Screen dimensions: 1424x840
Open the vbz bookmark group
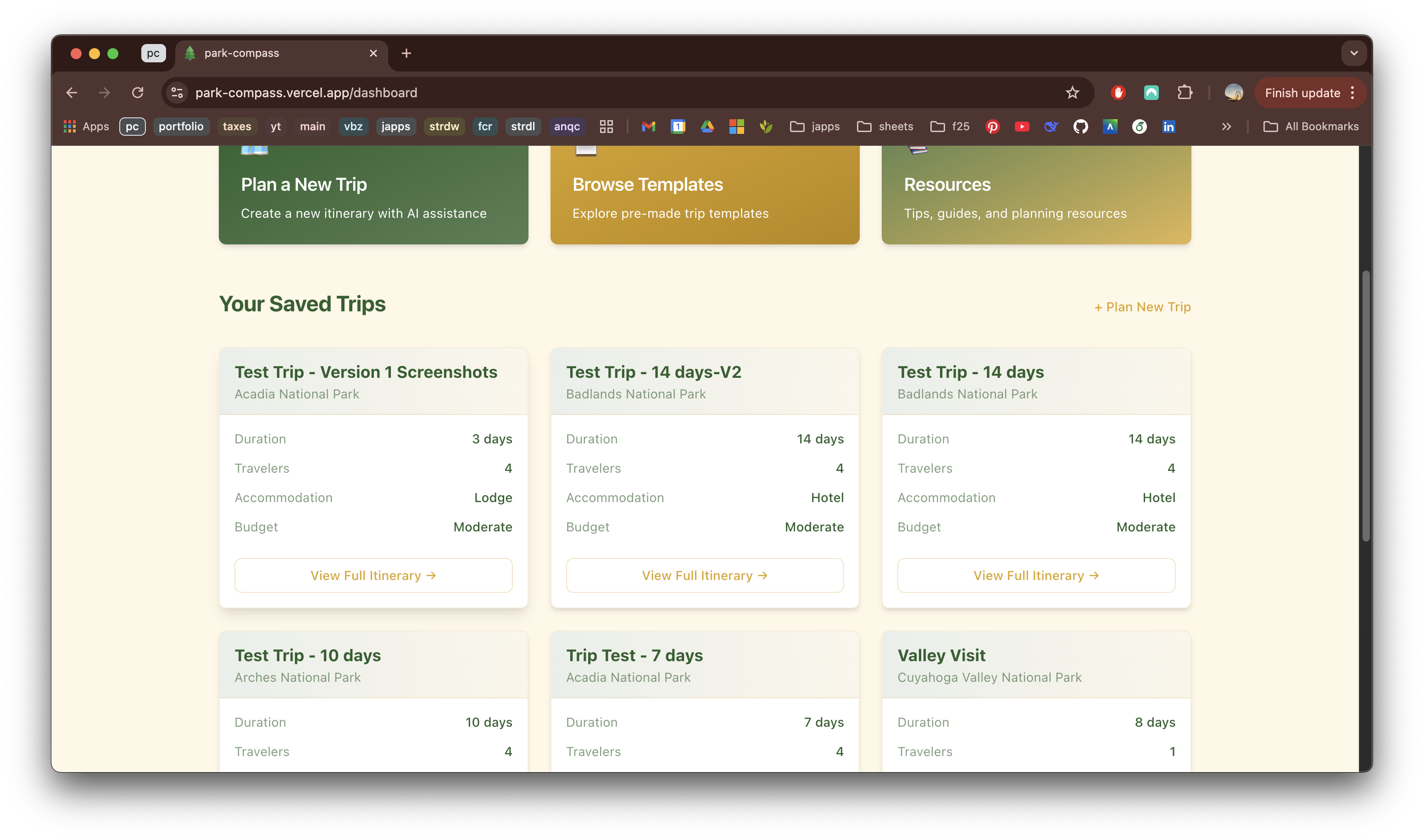point(353,127)
